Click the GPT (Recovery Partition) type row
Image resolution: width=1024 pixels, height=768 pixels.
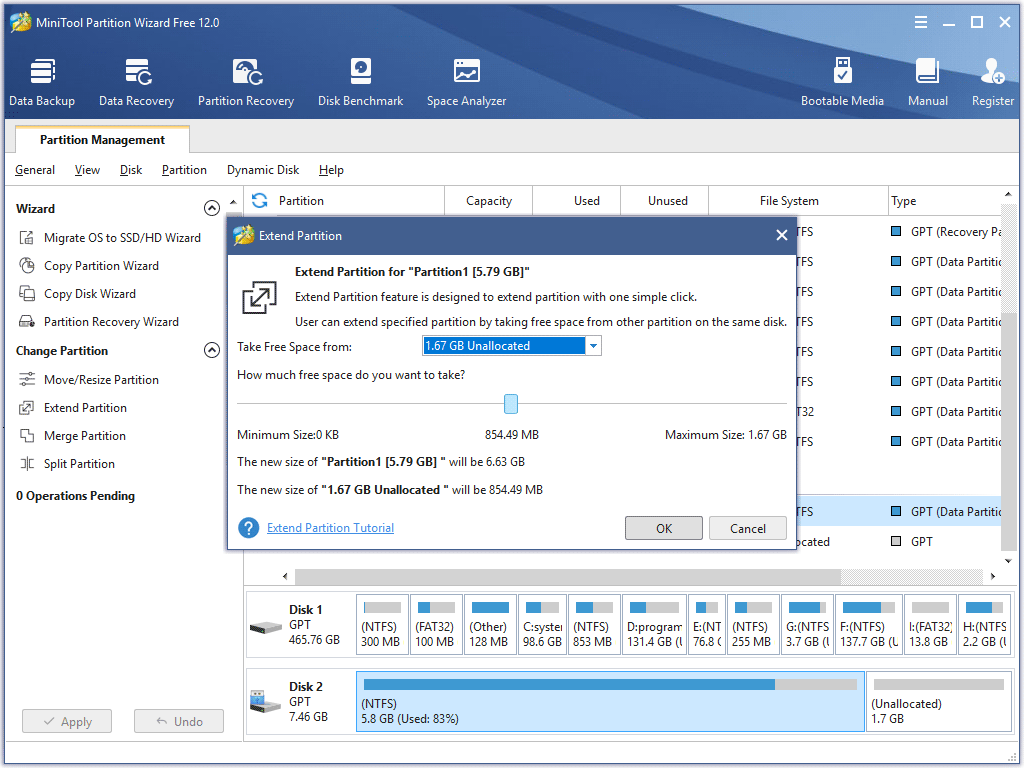[946, 232]
